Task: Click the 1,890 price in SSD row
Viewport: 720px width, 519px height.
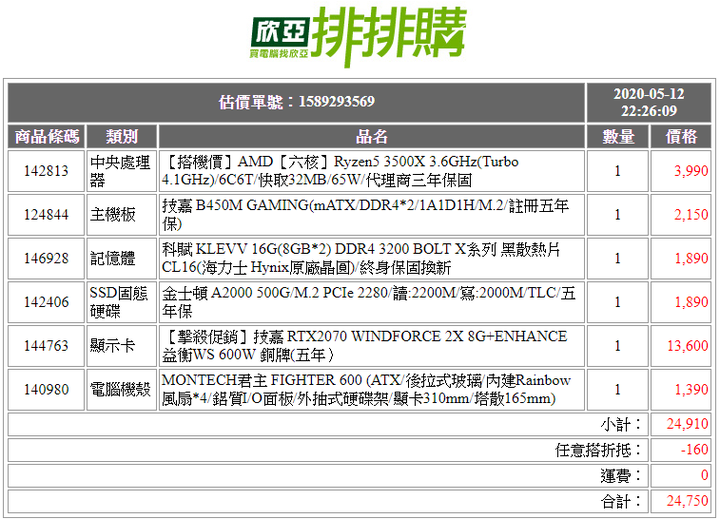Action: click(691, 302)
